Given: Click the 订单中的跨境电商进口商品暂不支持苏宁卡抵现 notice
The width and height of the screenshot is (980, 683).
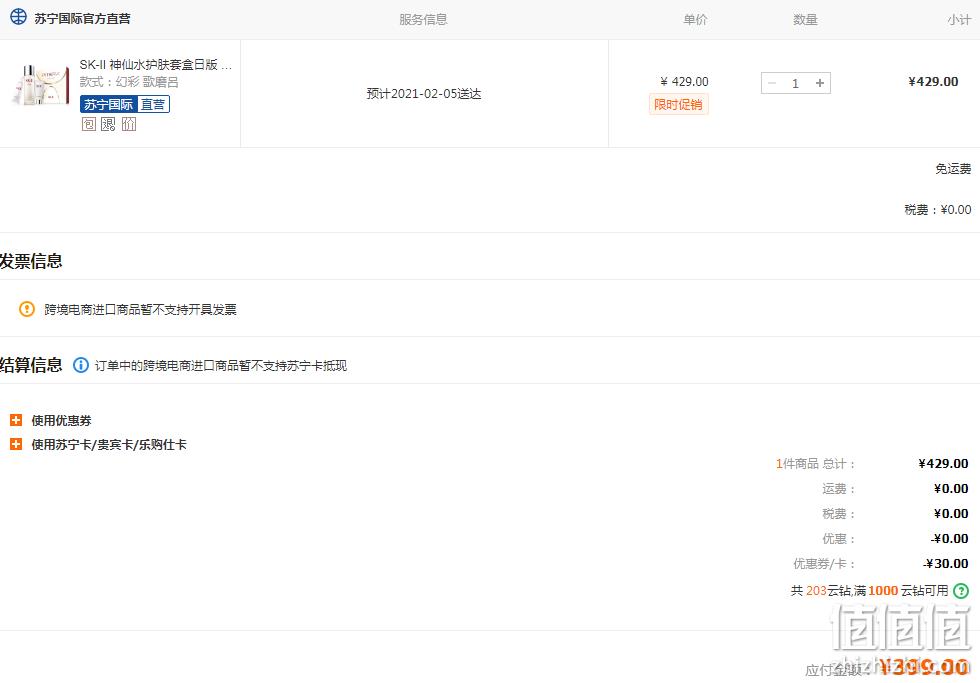Looking at the screenshot, I should [221, 366].
